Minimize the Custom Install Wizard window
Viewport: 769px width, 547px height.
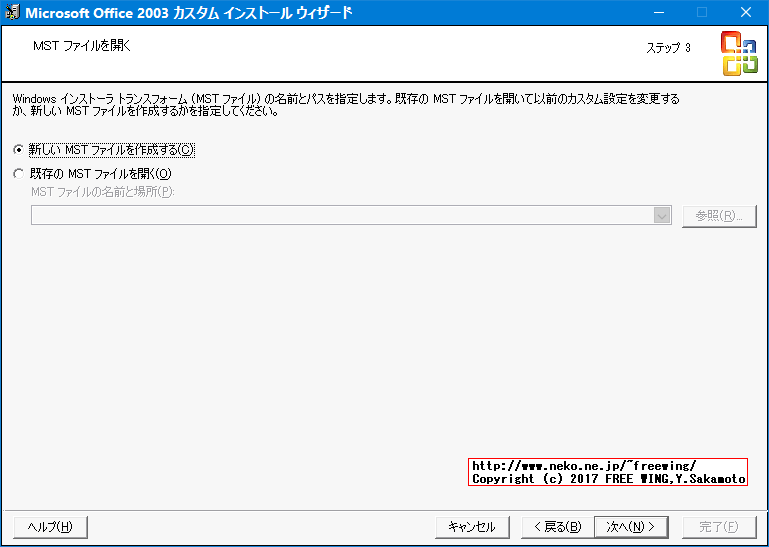click(658, 12)
